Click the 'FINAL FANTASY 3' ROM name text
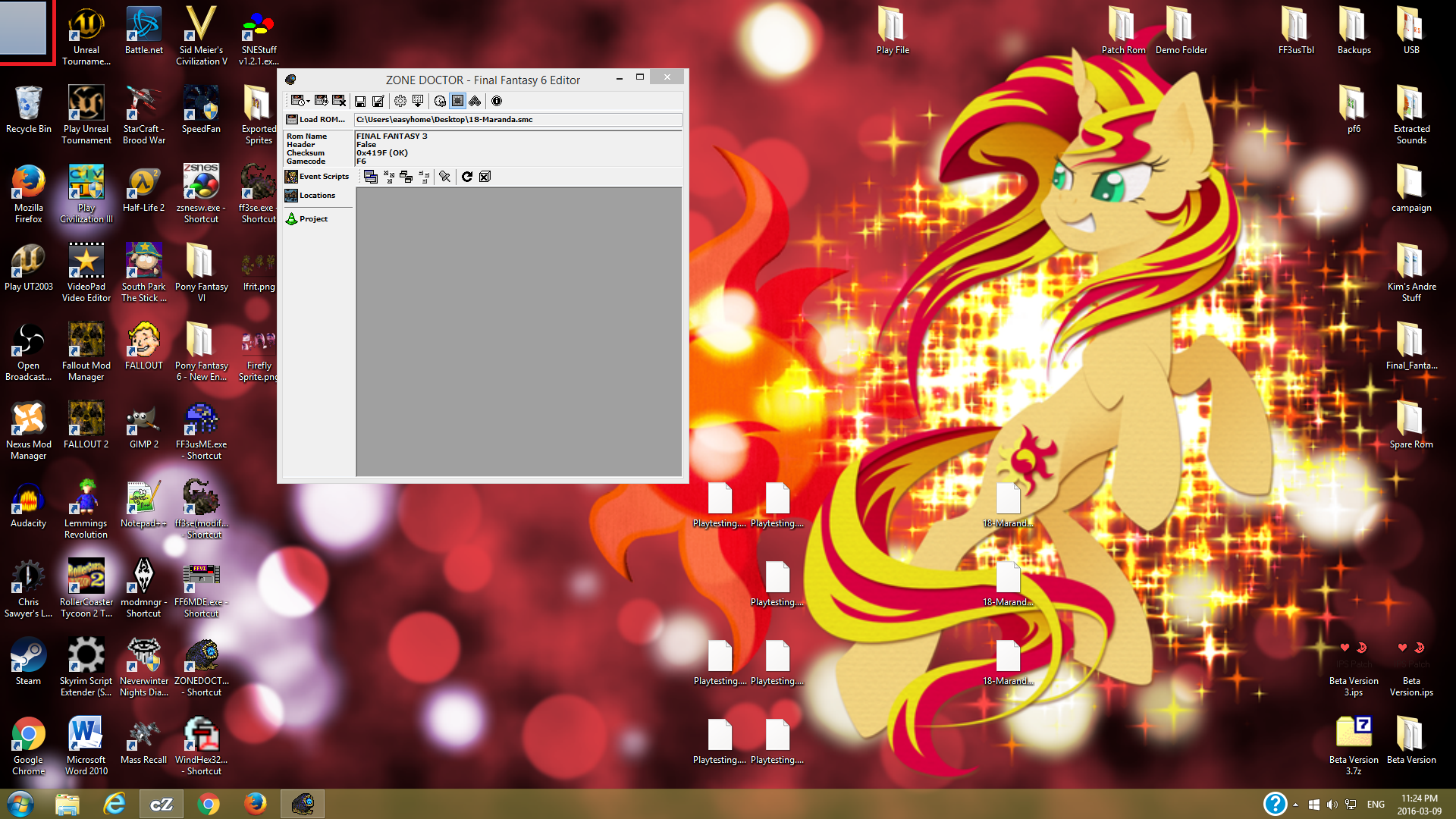Image resolution: width=1456 pixels, height=819 pixels. click(x=392, y=136)
